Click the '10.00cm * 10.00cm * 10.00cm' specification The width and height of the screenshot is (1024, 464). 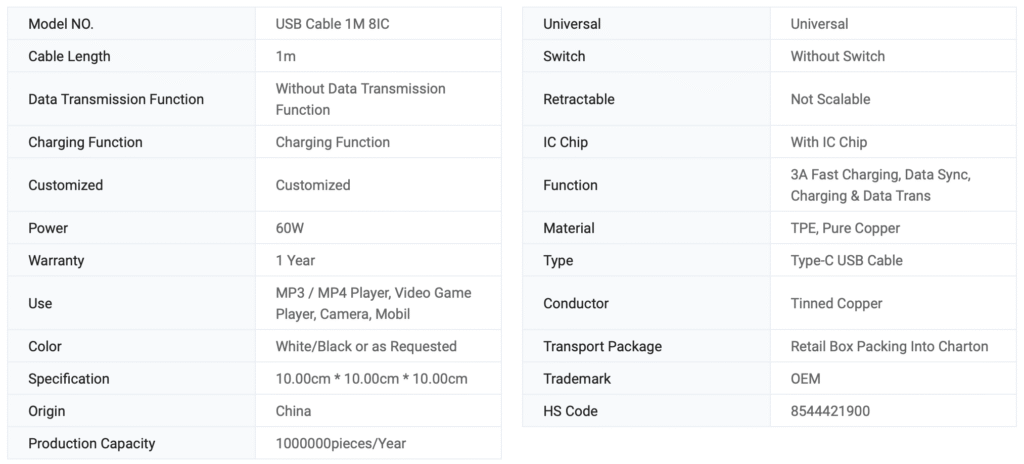(371, 379)
